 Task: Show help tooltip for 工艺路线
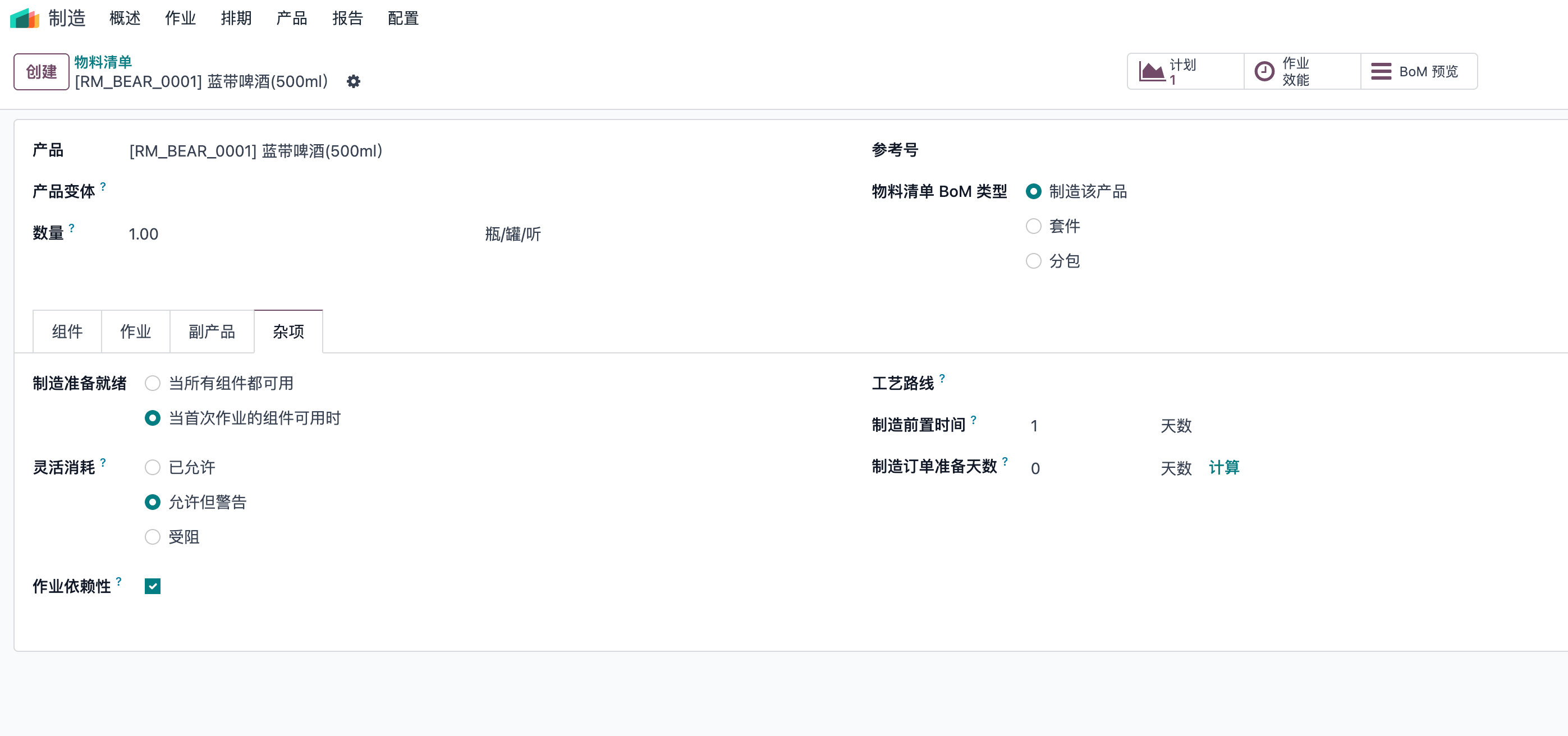click(x=942, y=378)
